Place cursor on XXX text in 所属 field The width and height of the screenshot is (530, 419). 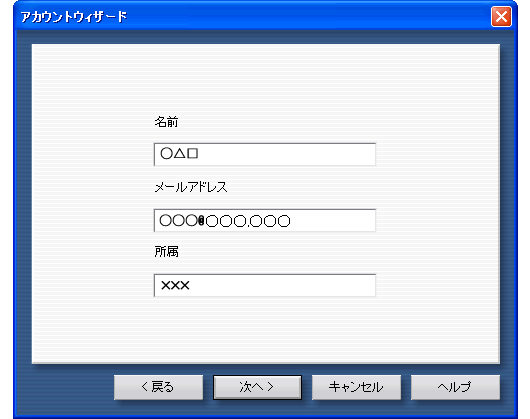pyautogui.click(x=175, y=286)
